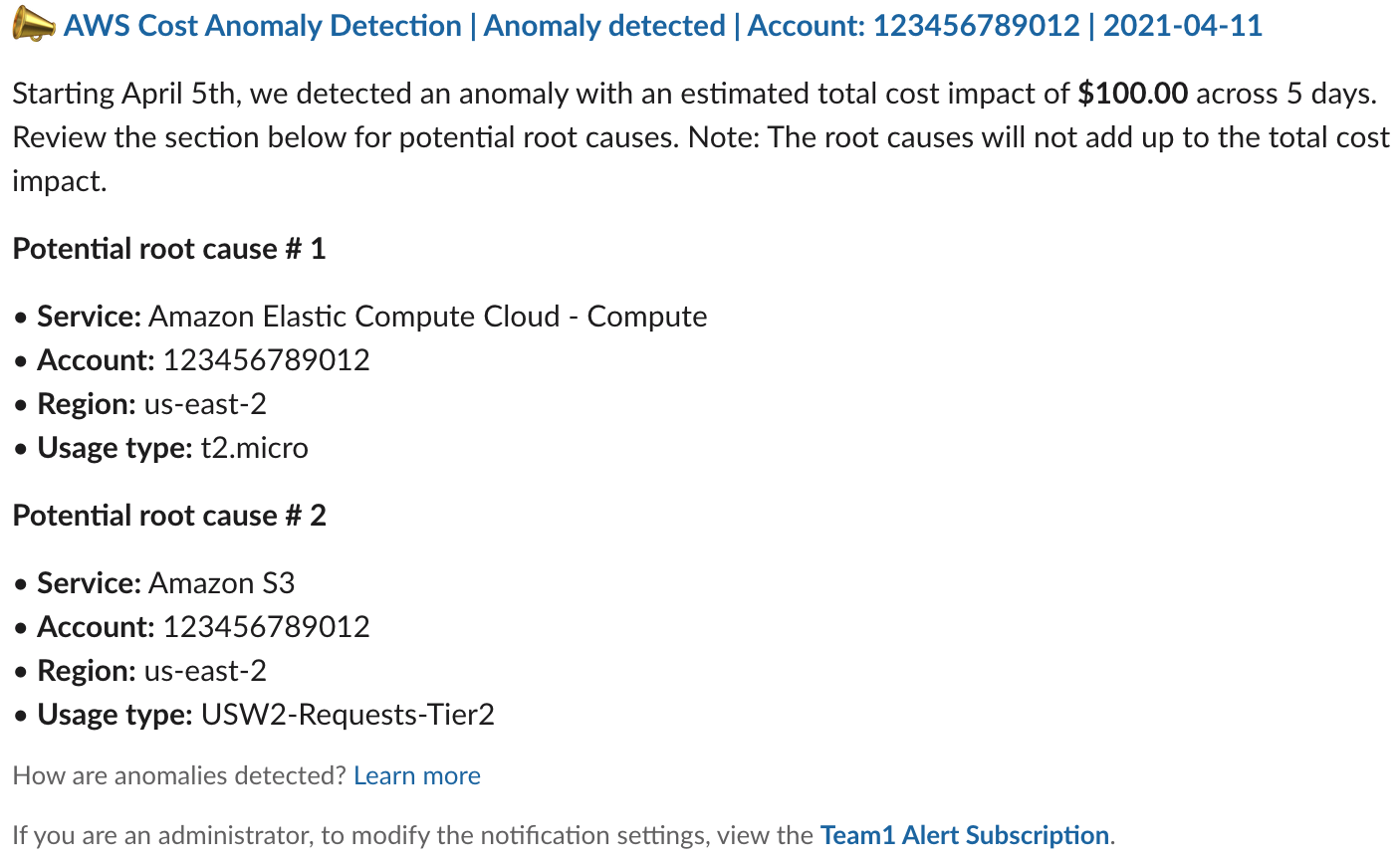Click the 2021-04-11 date in the title

(x=1182, y=25)
